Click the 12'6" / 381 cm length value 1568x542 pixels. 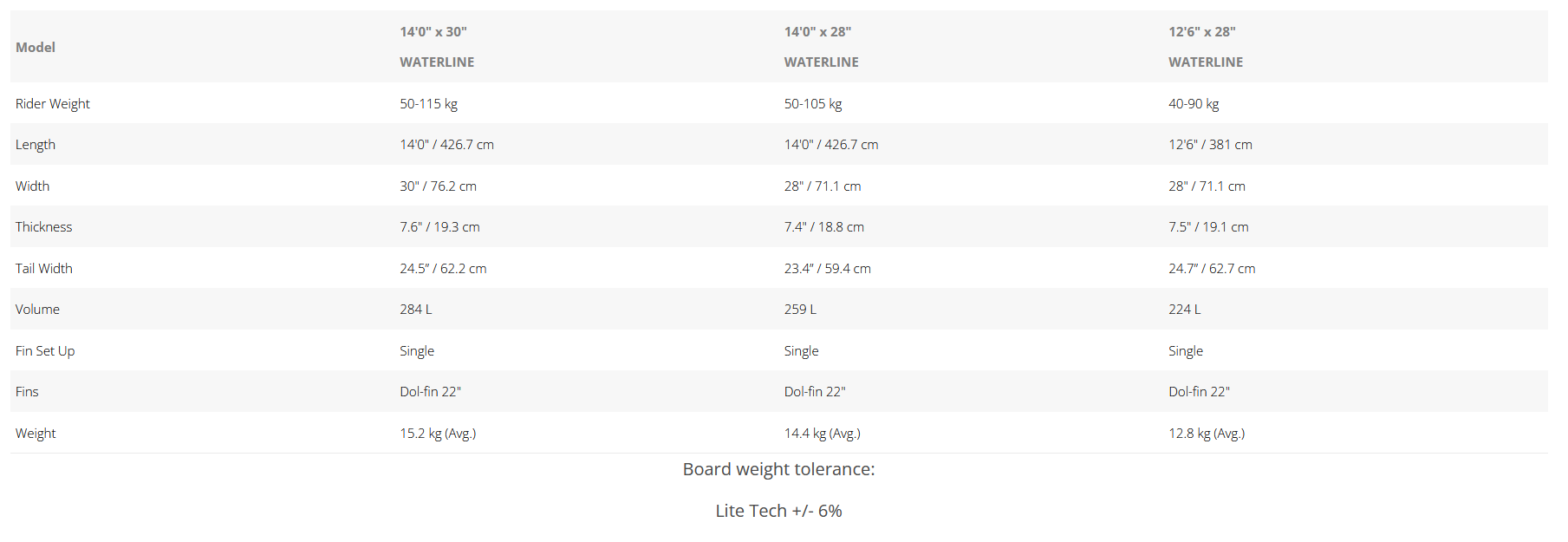click(1210, 145)
